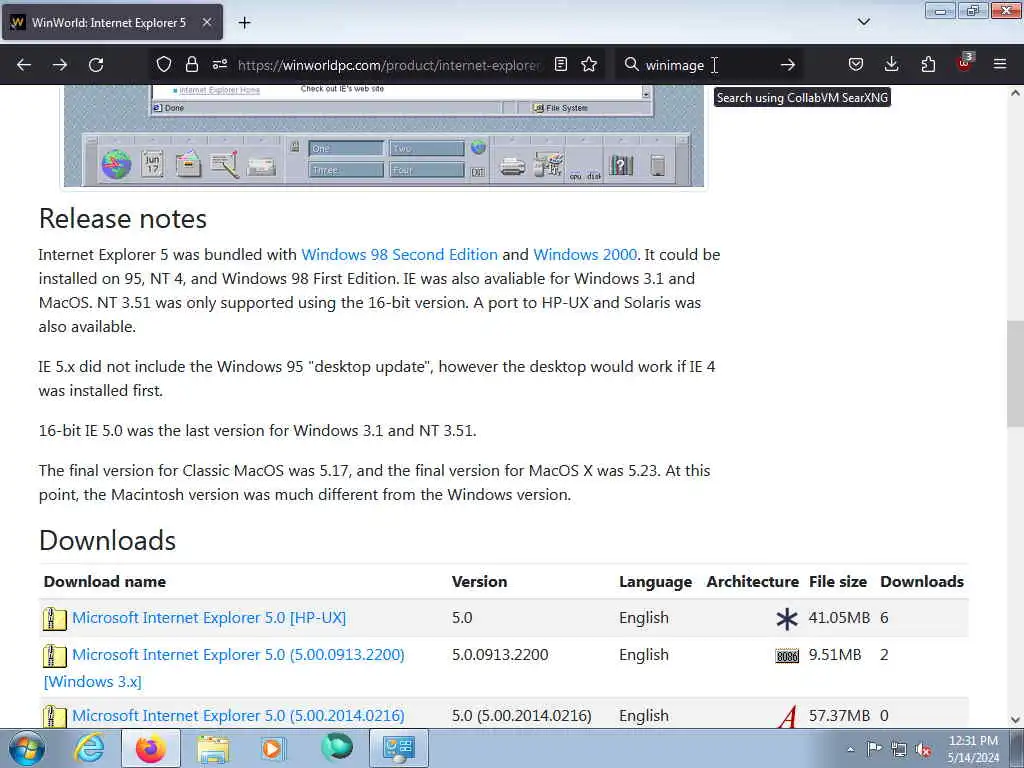Open the Action Center flag icon
1024x768 pixels.
click(874, 749)
